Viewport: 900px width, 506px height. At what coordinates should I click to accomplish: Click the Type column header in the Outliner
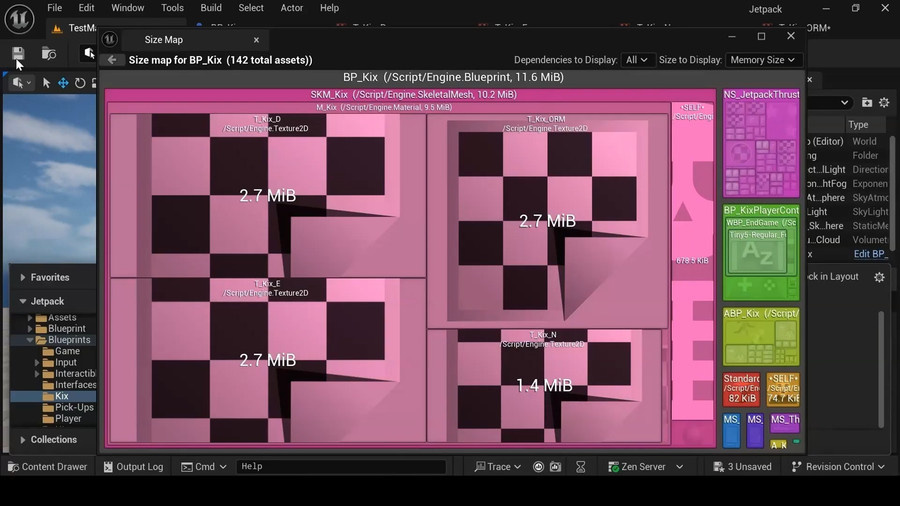(x=858, y=124)
